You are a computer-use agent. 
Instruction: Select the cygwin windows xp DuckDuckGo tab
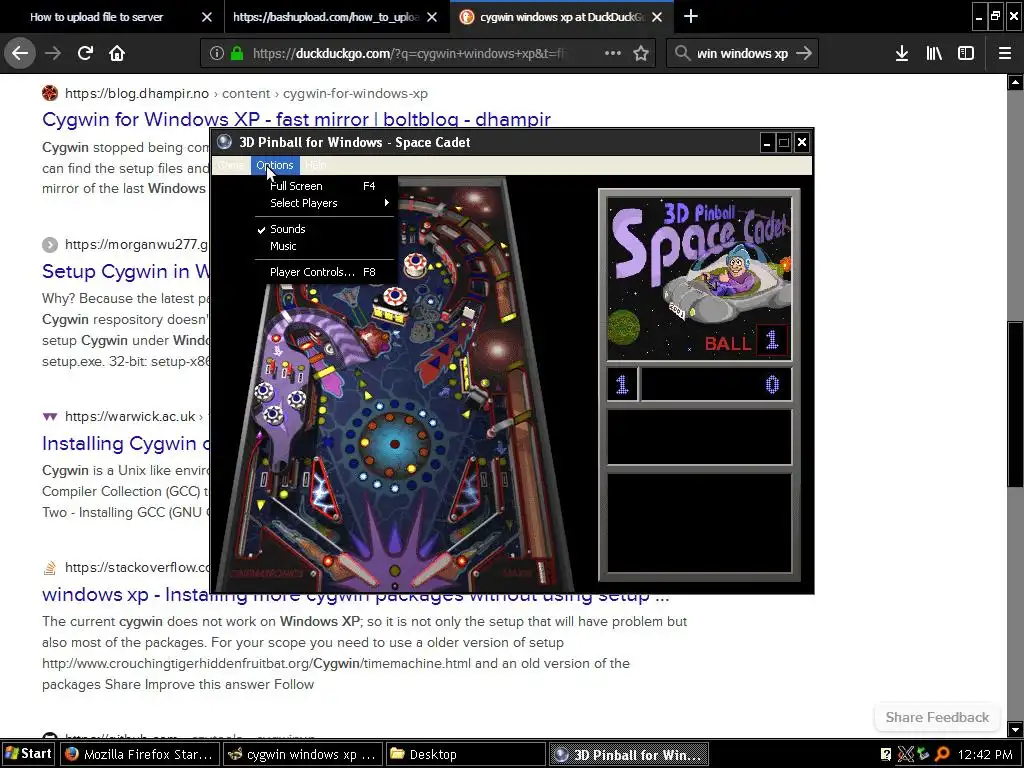(x=560, y=17)
